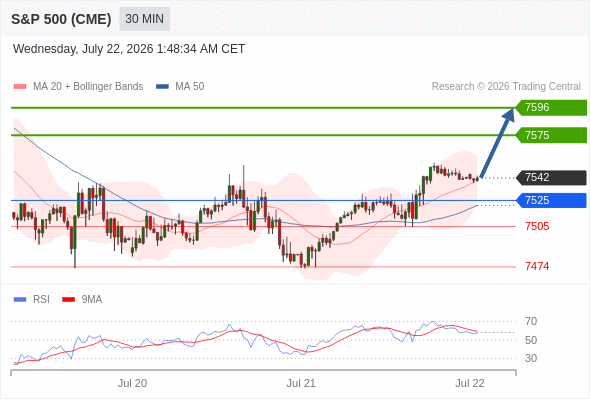Screen dimensions: 590x400
Task: Click the MA 50 blue legend swatch
Action: click(162, 87)
